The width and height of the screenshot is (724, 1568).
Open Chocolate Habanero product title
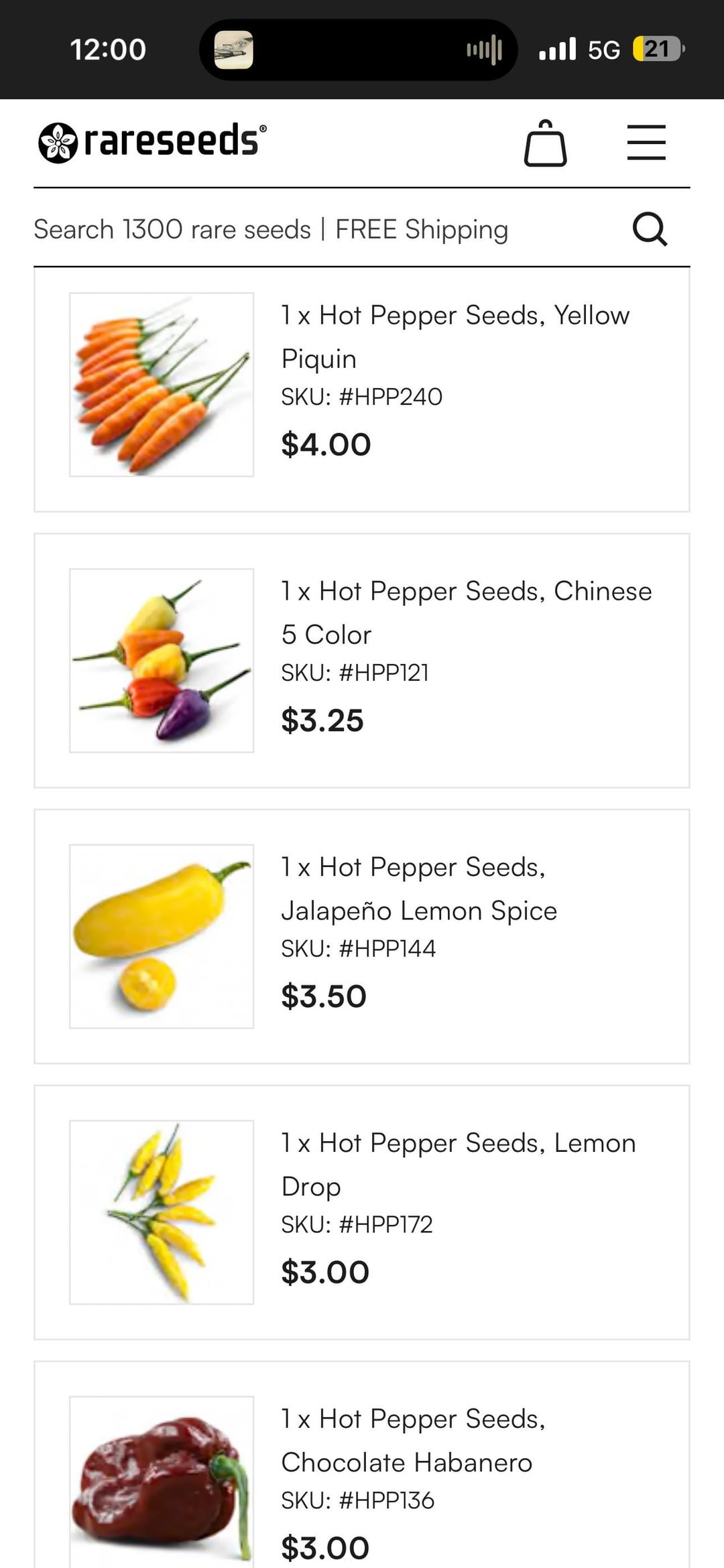413,1440
